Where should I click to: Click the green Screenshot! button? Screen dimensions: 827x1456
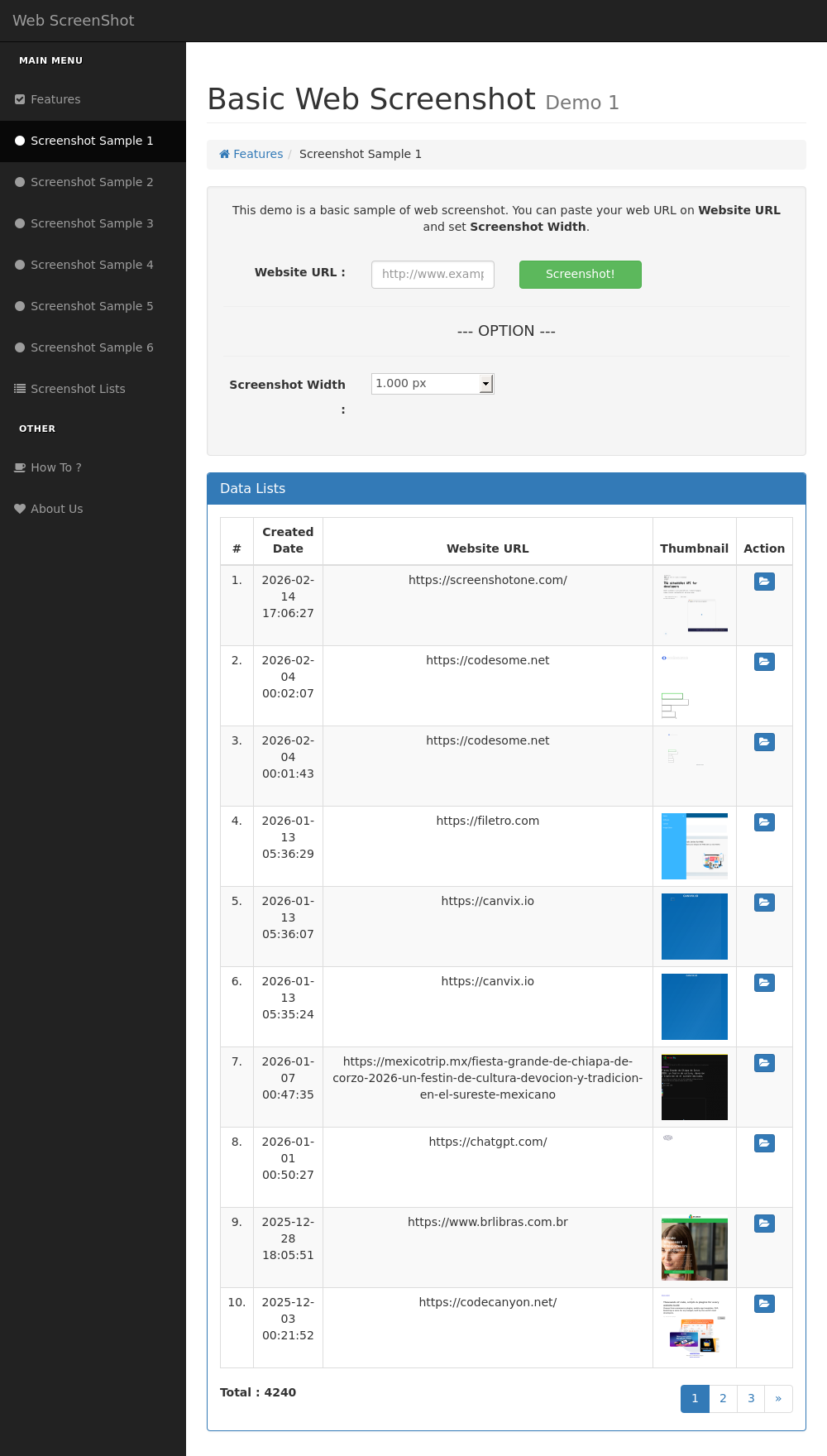pos(580,275)
